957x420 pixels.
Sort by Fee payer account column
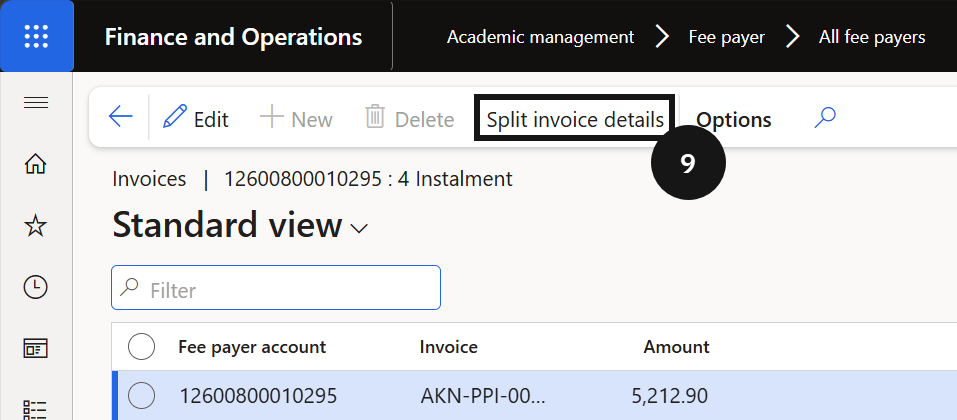pyautogui.click(x=252, y=347)
